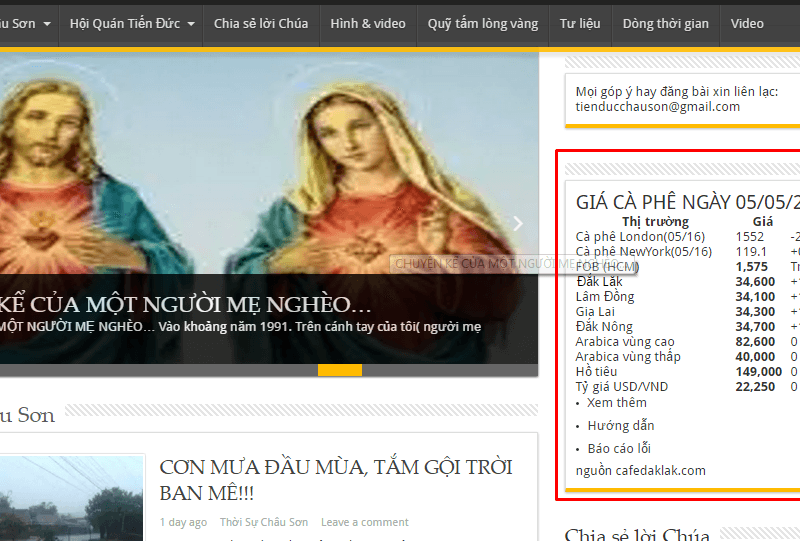Screen dimensions: 800x541
Task: Open the Thời Sự Châu Sơn category link
Action: coord(264,522)
